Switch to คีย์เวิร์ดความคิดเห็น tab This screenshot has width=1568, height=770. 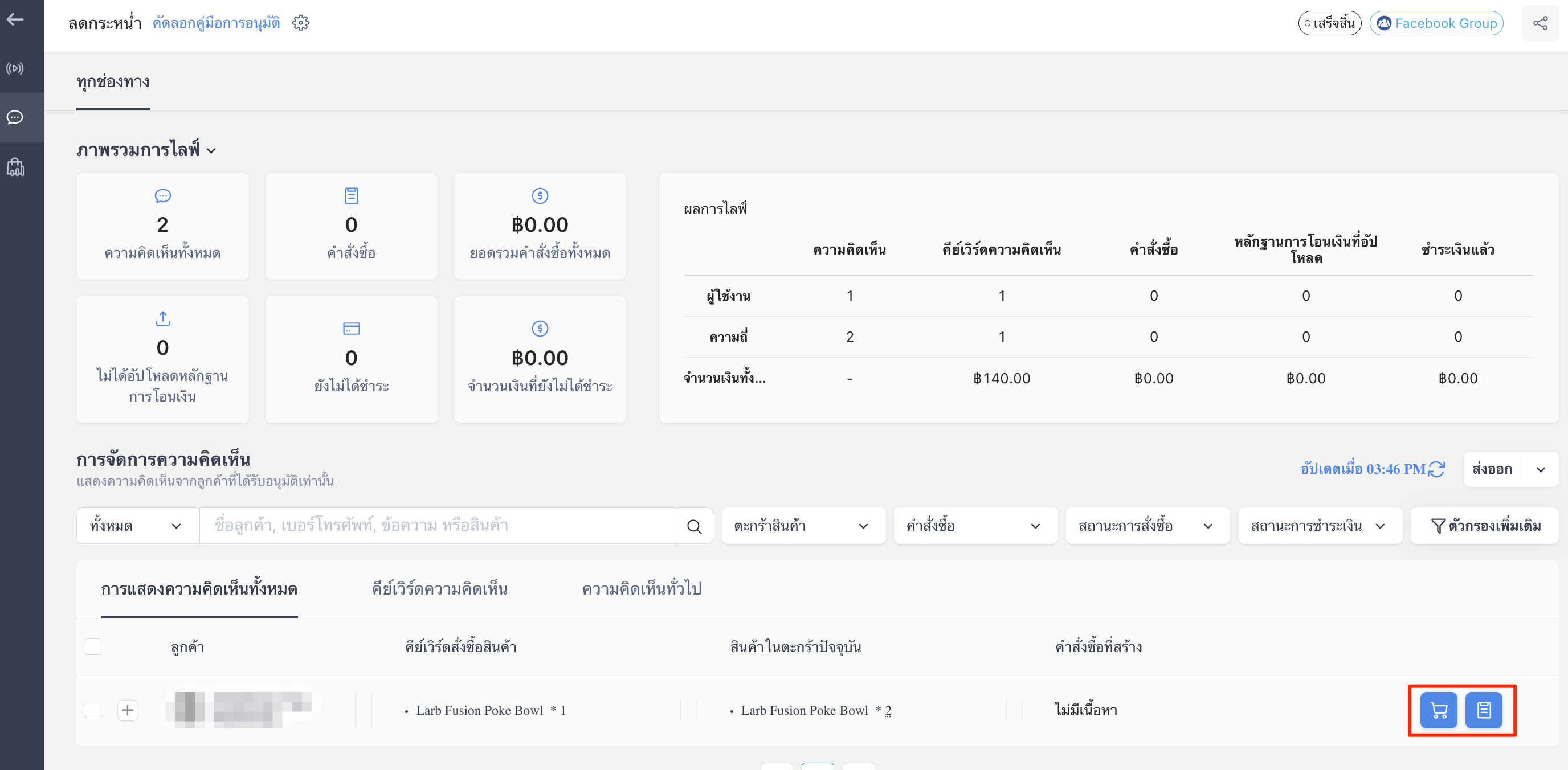click(439, 589)
